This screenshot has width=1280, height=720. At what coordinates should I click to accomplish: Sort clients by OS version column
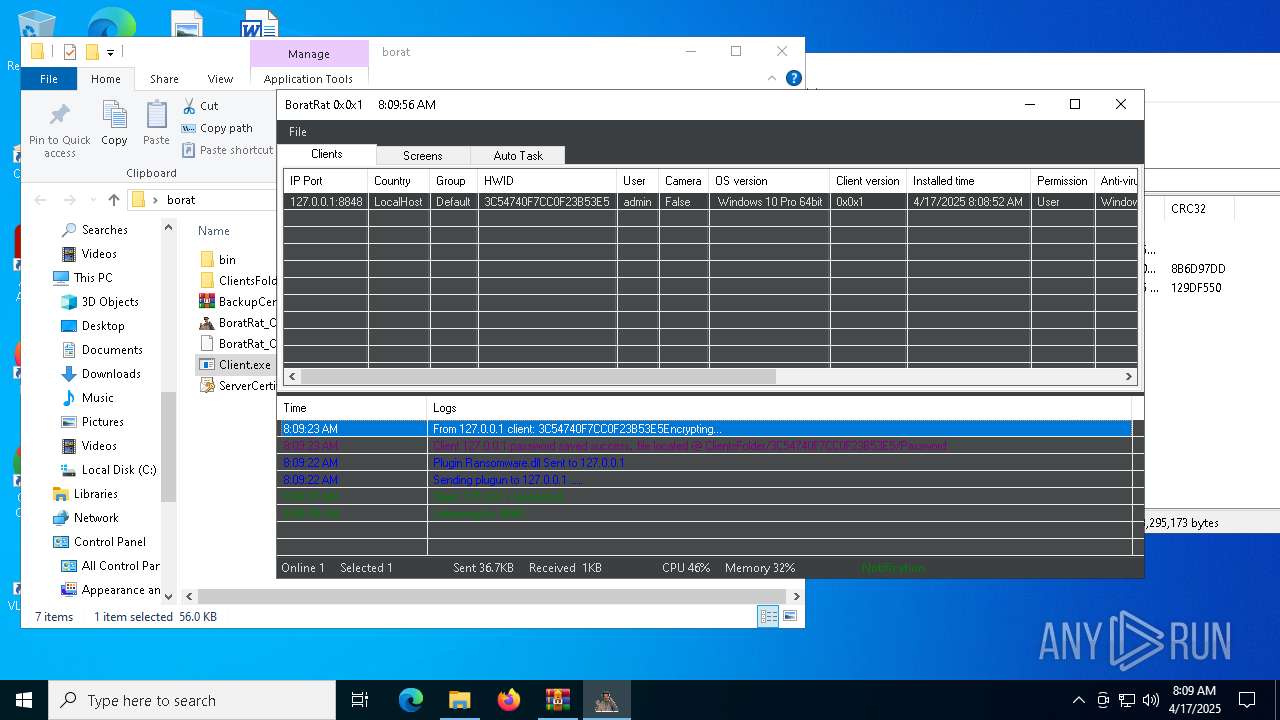tap(770, 181)
